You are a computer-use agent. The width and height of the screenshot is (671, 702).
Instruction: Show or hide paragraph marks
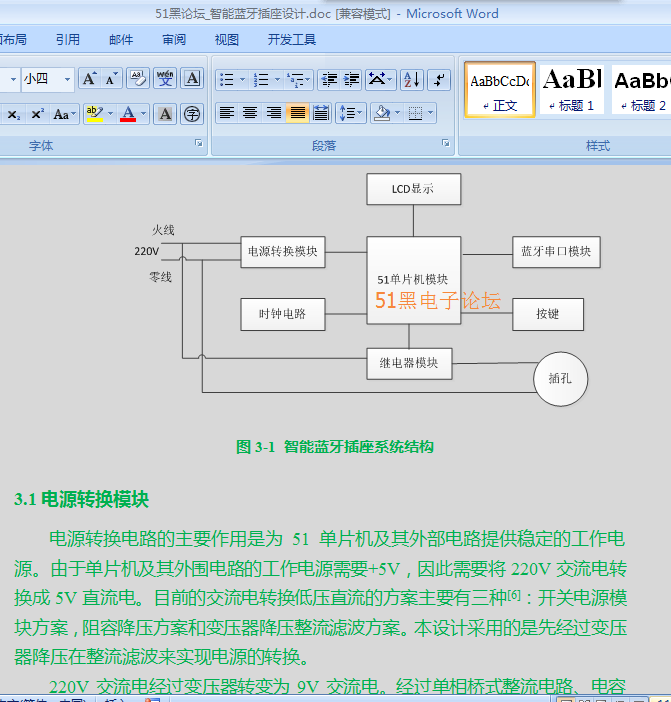(439, 80)
